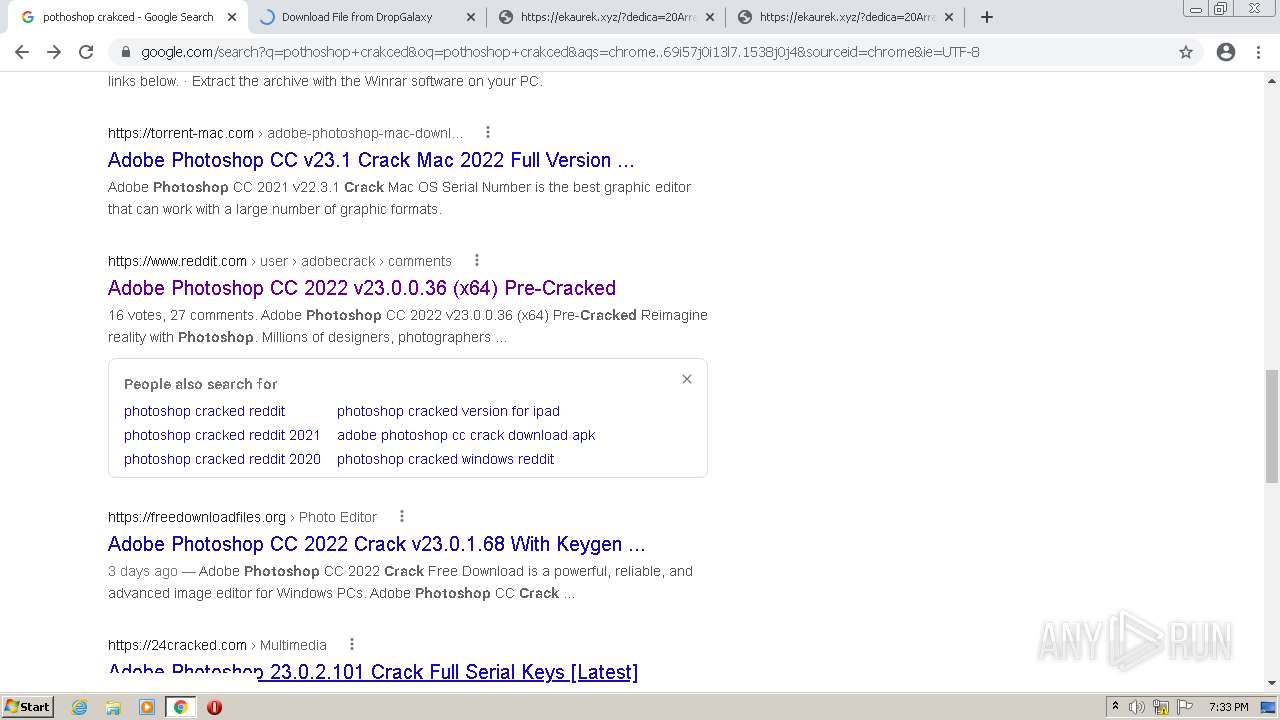
Task: Open options for freedownloadfiles.org result
Action: click(x=402, y=516)
